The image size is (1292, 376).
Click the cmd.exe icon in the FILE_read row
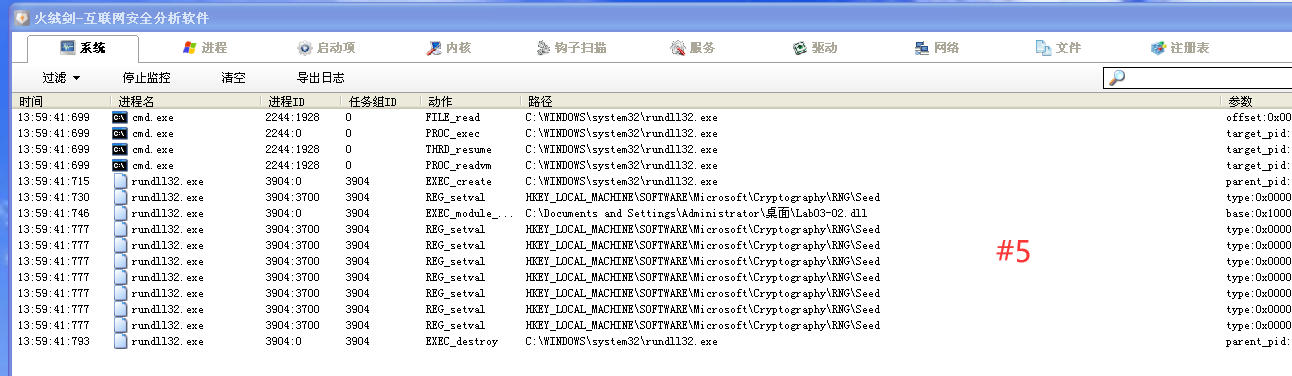point(120,118)
